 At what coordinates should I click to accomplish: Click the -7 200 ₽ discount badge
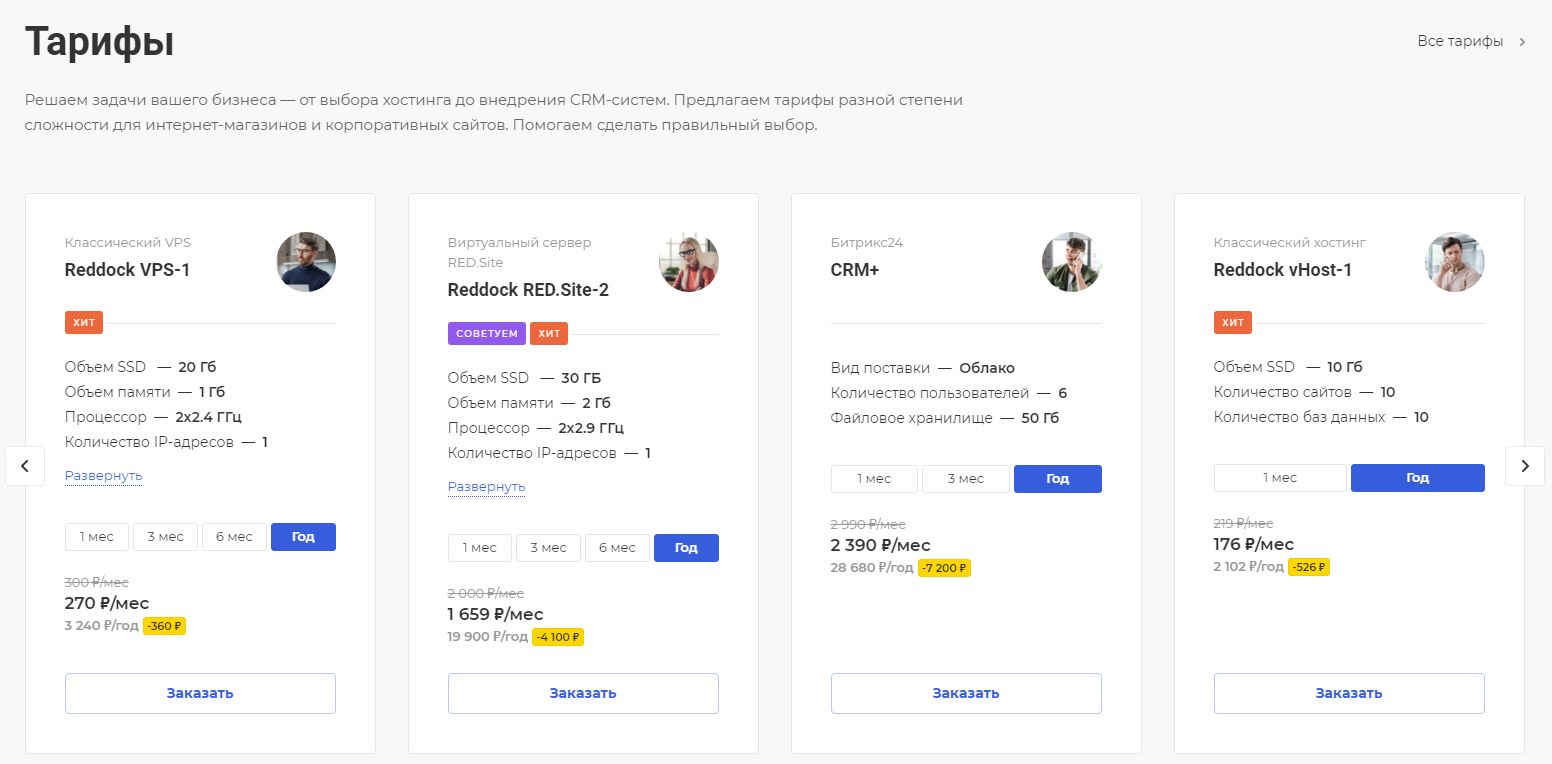(x=944, y=568)
